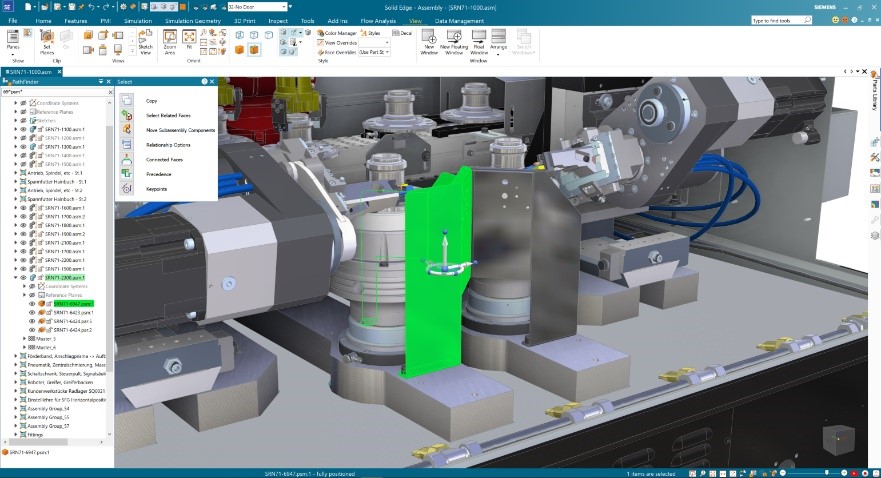Click Move Subassembly Components label
Image resolution: width=881 pixels, height=478 pixels.
tap(180, 130)
